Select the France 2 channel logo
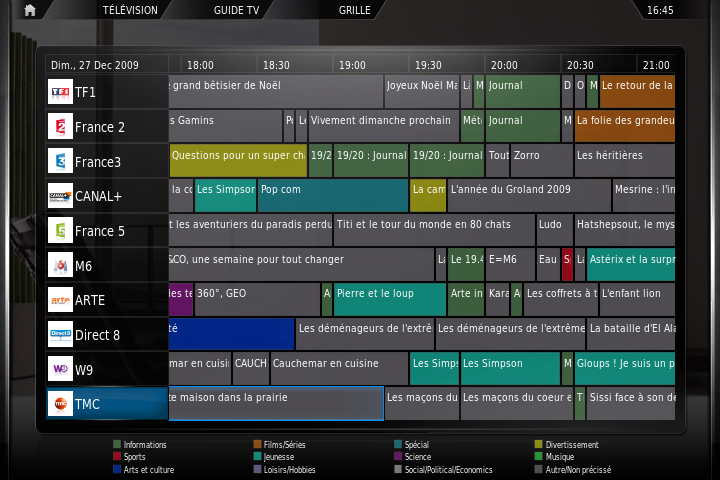This screenshot has width=720, height=480. (x=60, y=127)
